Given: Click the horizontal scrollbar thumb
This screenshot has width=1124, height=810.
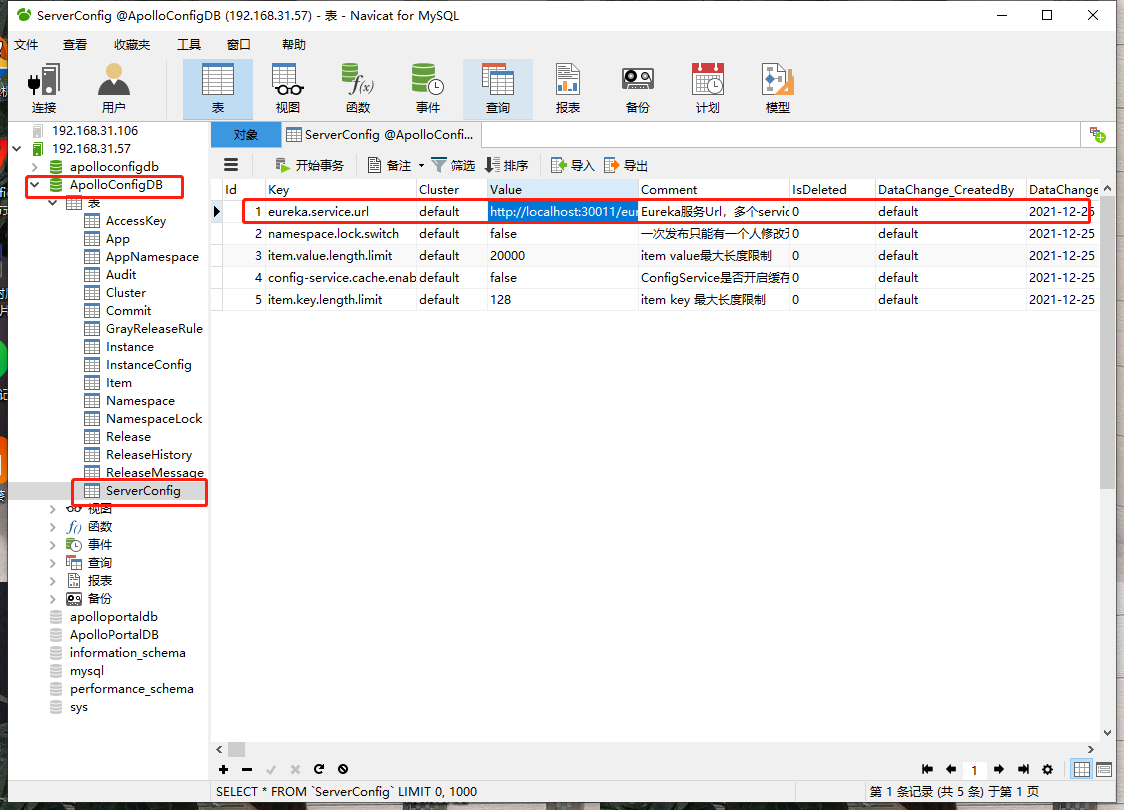Looking at the screenshot, I should click(237, 749).
